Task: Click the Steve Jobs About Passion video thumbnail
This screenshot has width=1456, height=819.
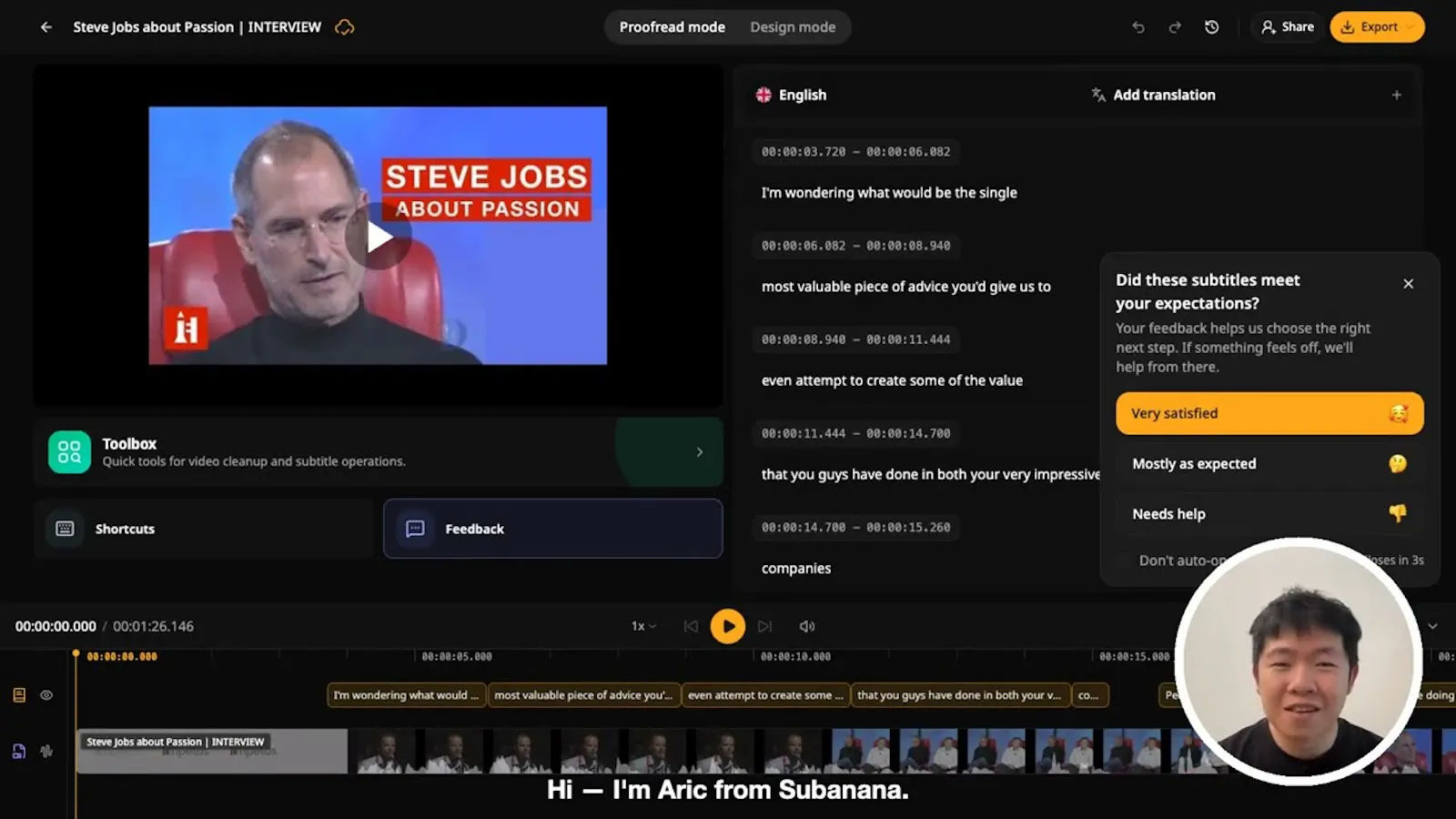Action: point(378,236)
